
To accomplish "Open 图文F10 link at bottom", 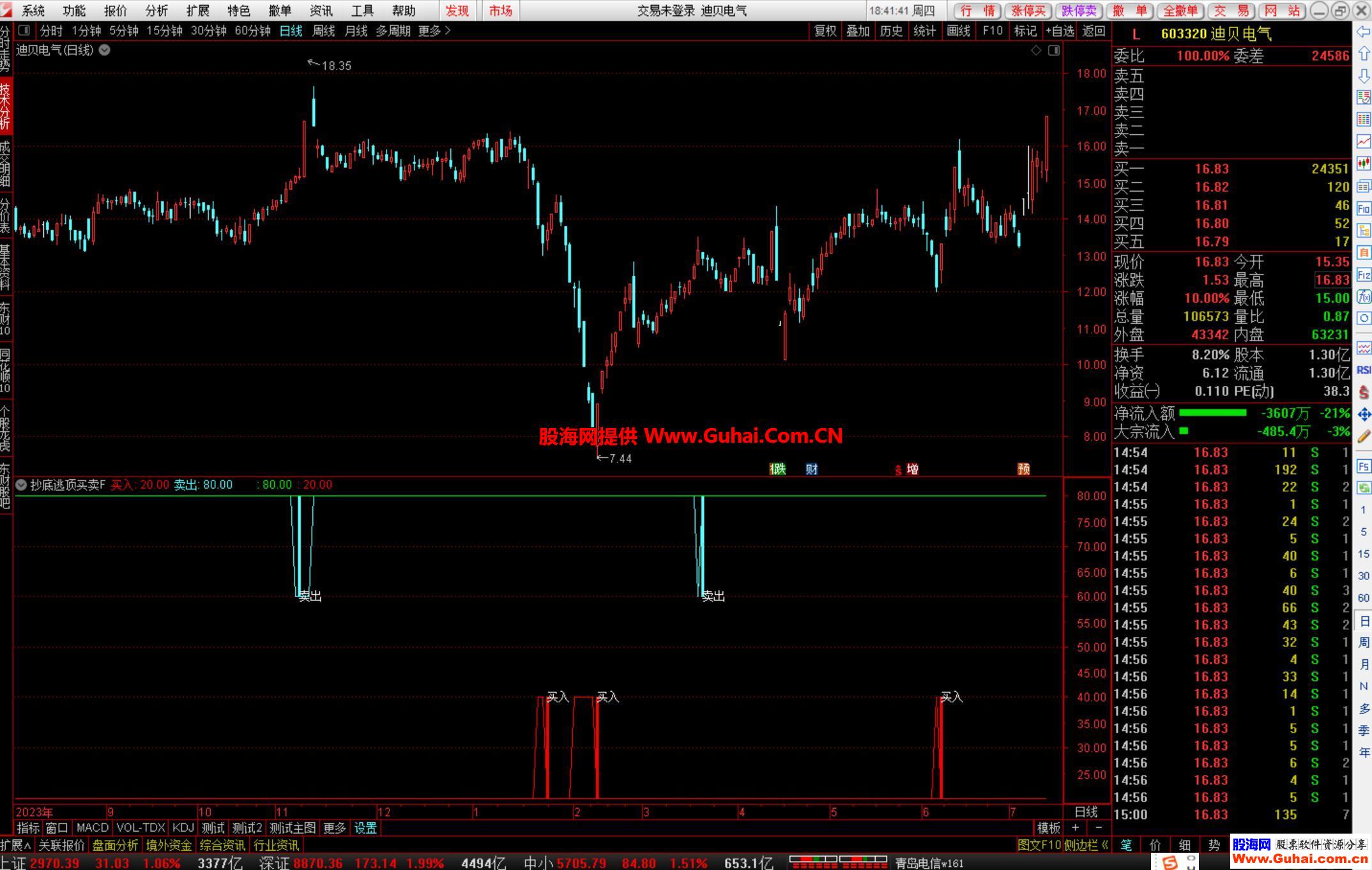I will click(1039, 845).
